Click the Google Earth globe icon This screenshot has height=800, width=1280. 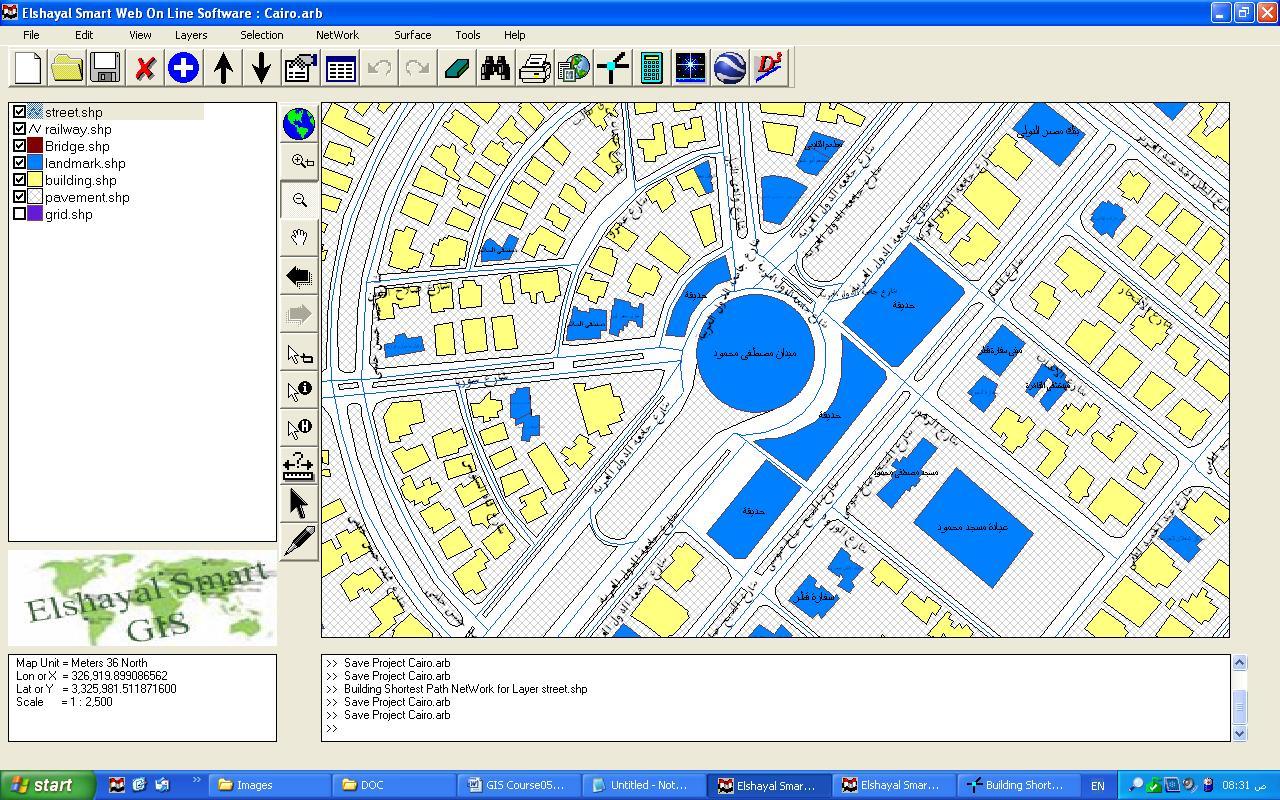[x=730, y=68]
